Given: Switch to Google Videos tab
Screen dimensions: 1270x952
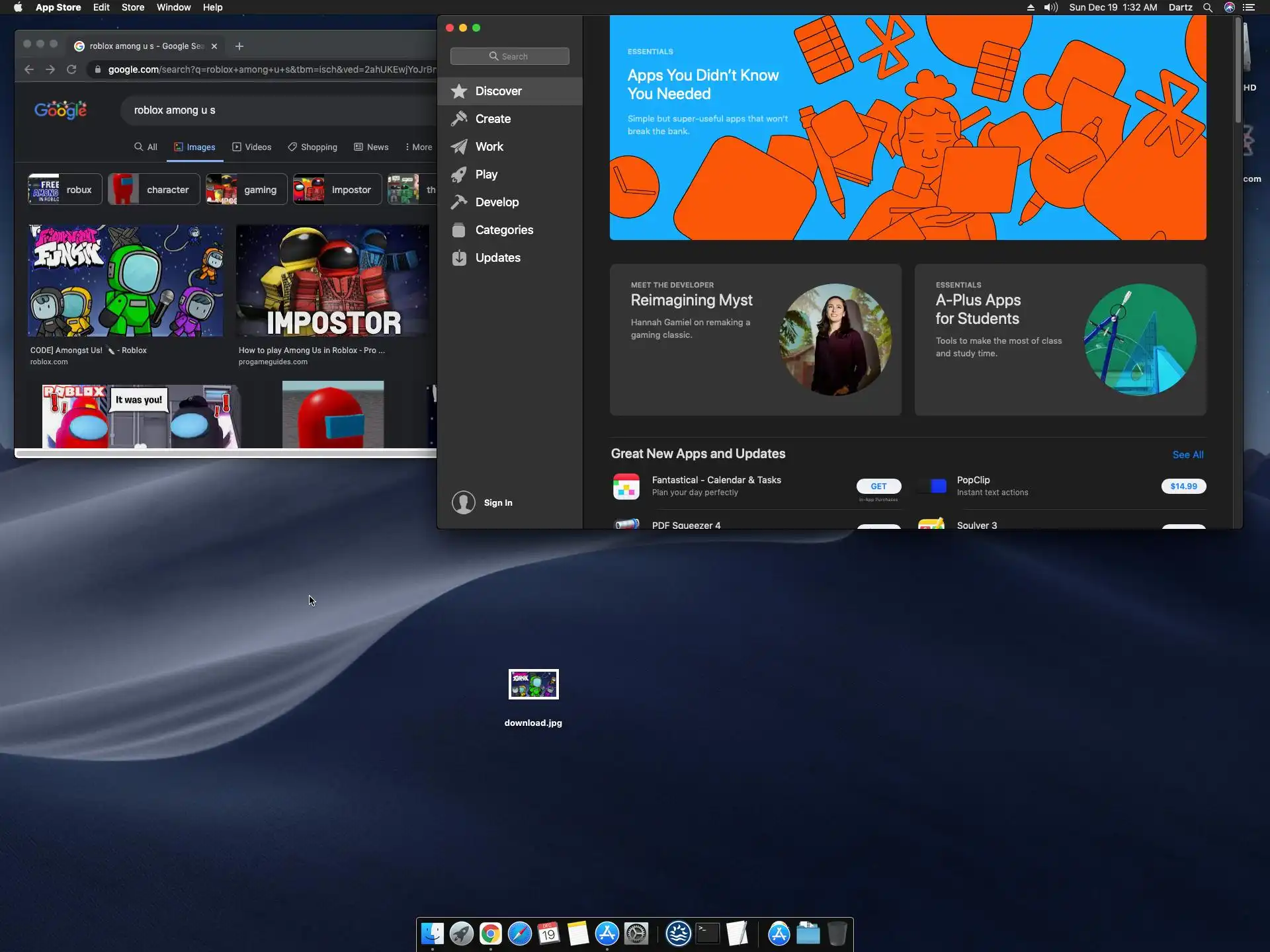Looking at the screenshot, I should tap(251, 147).
